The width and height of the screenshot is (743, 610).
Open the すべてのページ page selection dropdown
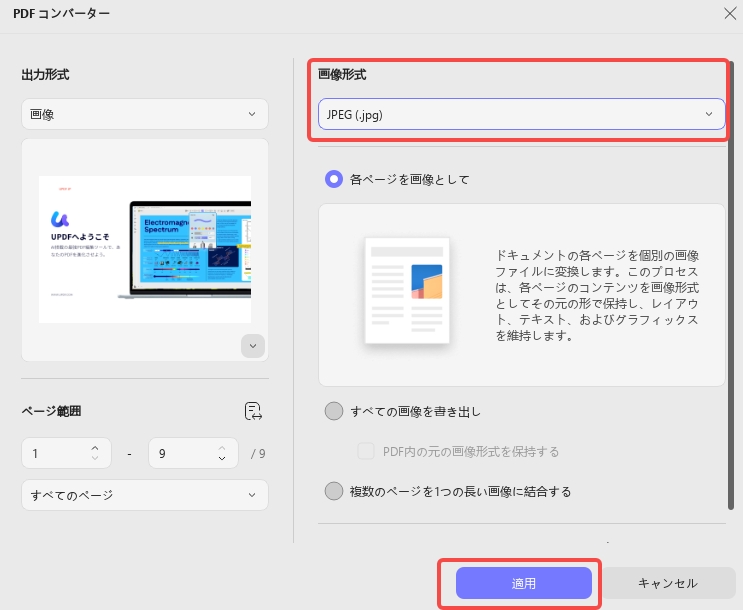click(145, 495)
